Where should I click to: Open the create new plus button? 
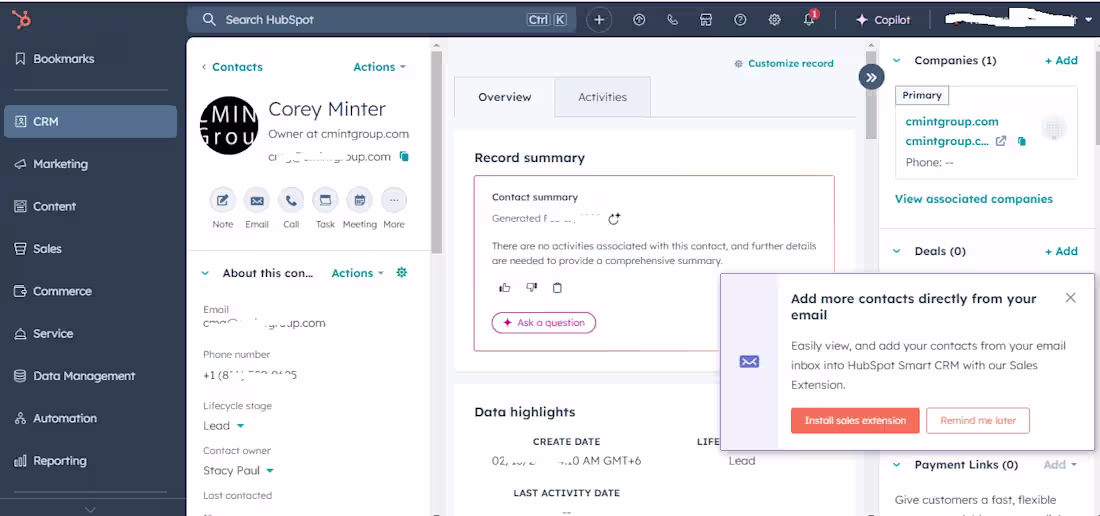(x=599, y=20)
